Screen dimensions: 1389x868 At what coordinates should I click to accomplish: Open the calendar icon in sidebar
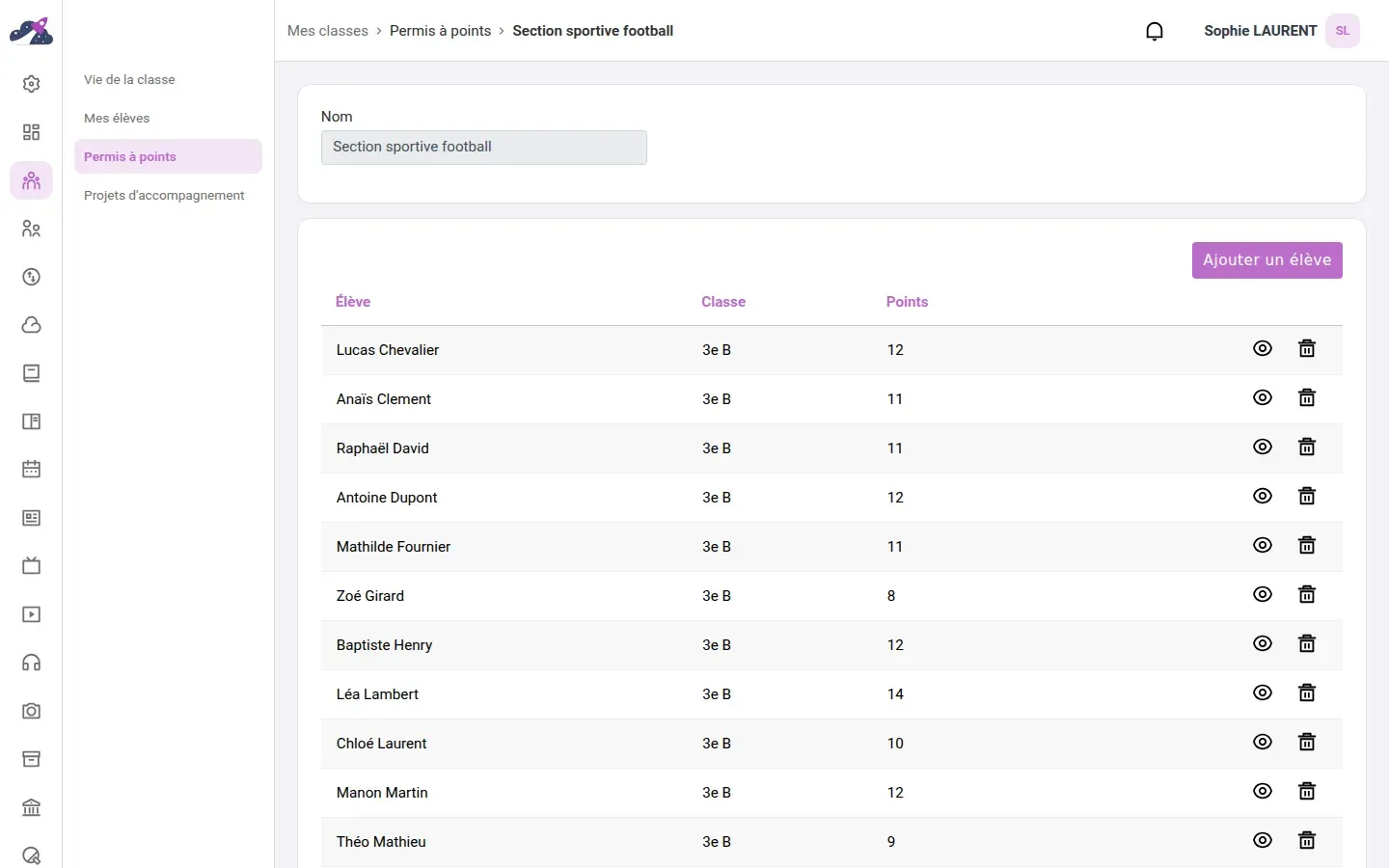(31, 470)
